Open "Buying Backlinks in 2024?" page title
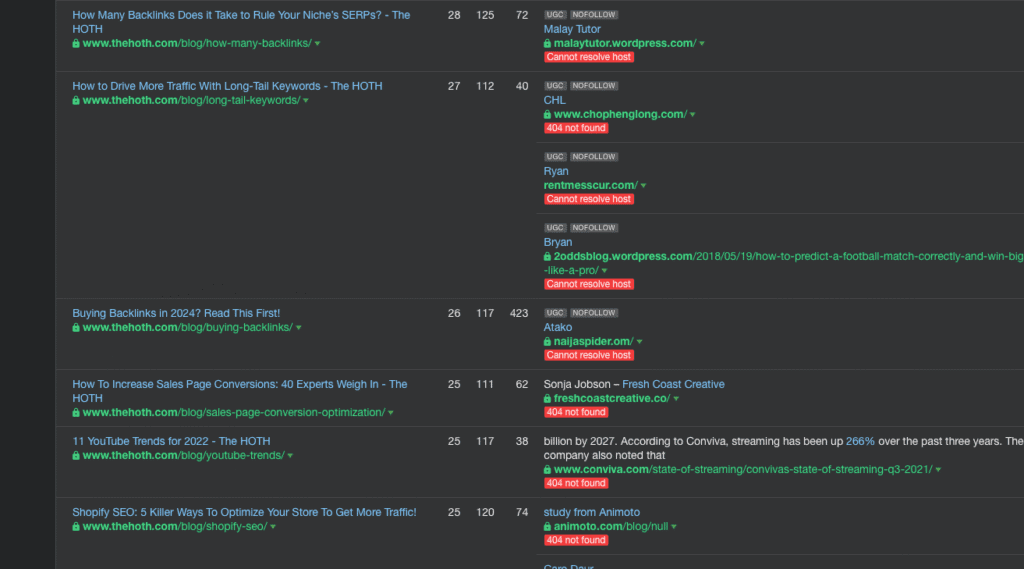 (176, 313)
